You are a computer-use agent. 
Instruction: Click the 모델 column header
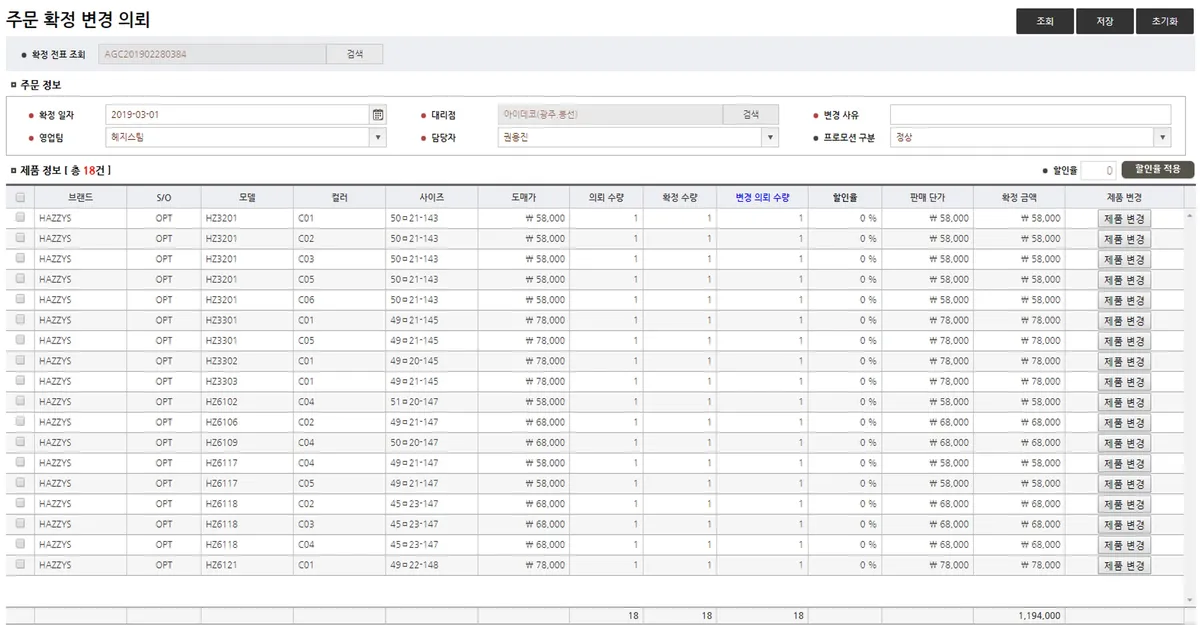(x=247, y=198)
